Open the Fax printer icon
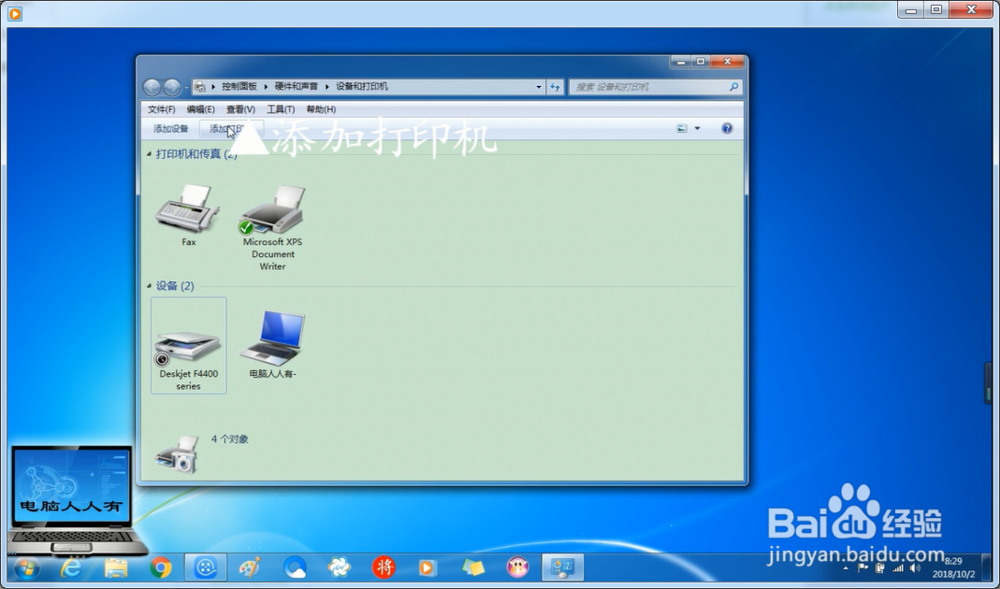This screenshot has height=589, width=1000. pyautogui.click(x=188, y=215)
